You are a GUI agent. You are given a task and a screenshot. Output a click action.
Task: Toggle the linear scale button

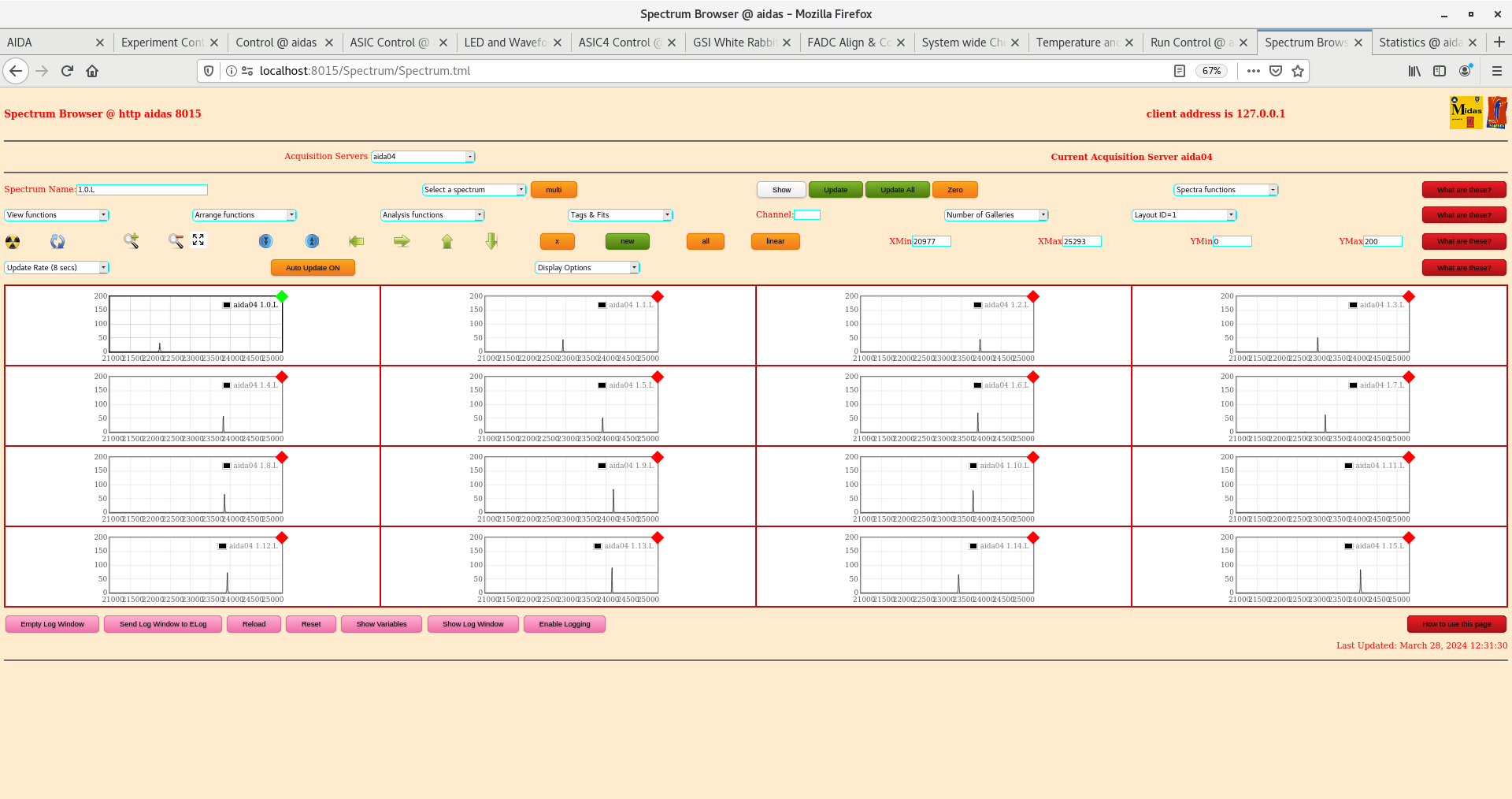pos(775,241)
